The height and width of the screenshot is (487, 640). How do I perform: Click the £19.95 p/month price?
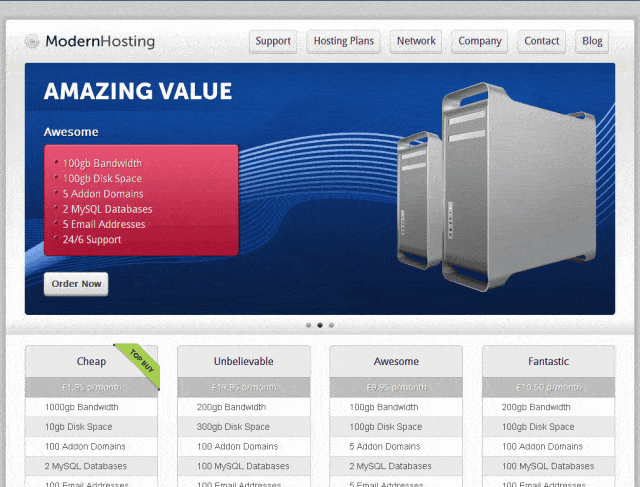[244, 387]
